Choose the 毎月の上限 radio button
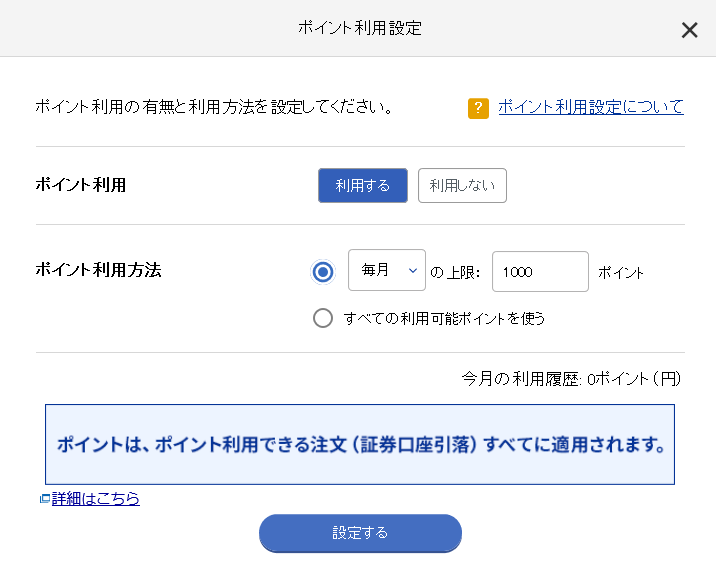Image resolution: width=716 pixels, height=581 pixels. 323,272
